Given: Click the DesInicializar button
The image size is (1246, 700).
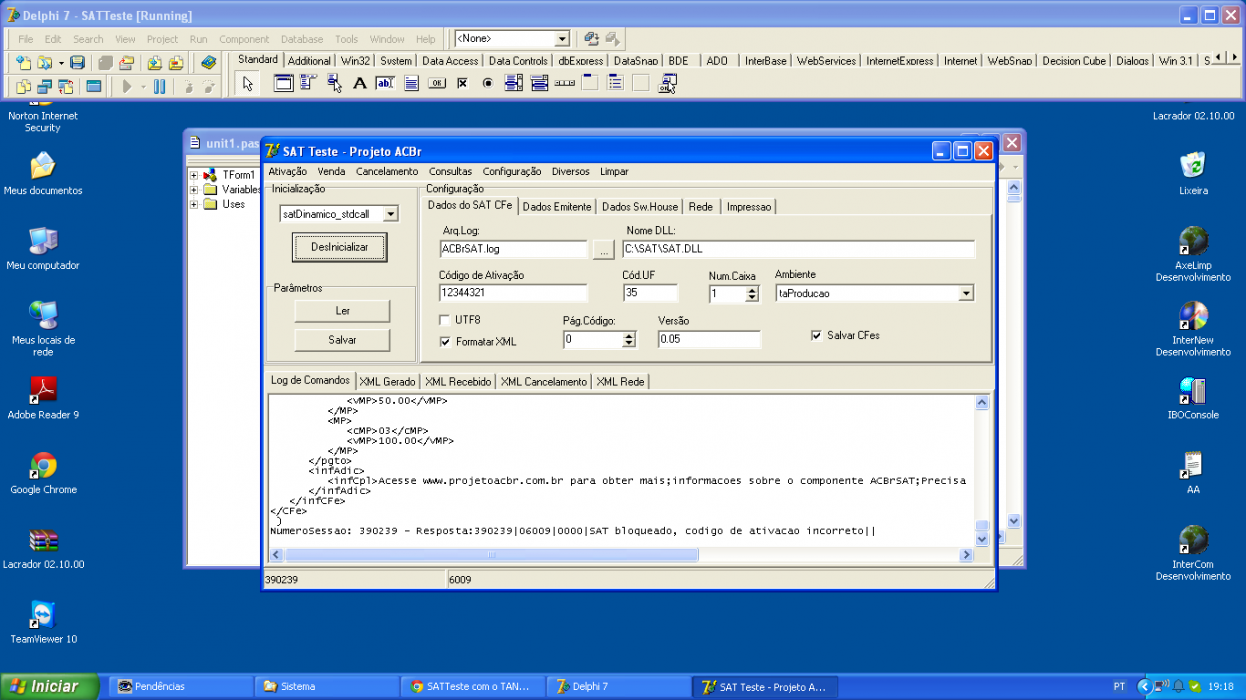Looking at the screenshot, I should click(x=340, y=247).
